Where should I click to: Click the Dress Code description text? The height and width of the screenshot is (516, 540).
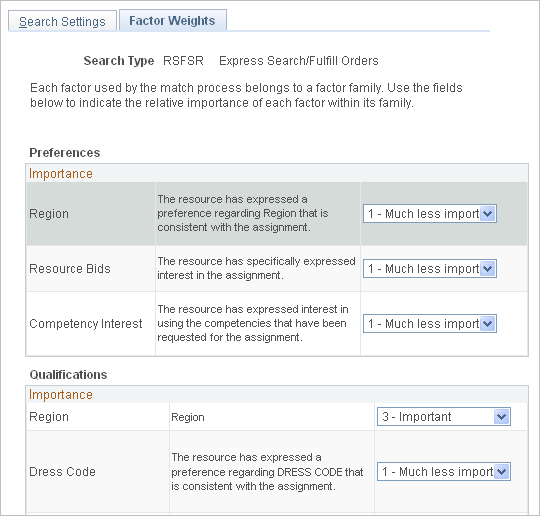click(x=267, y=472)
